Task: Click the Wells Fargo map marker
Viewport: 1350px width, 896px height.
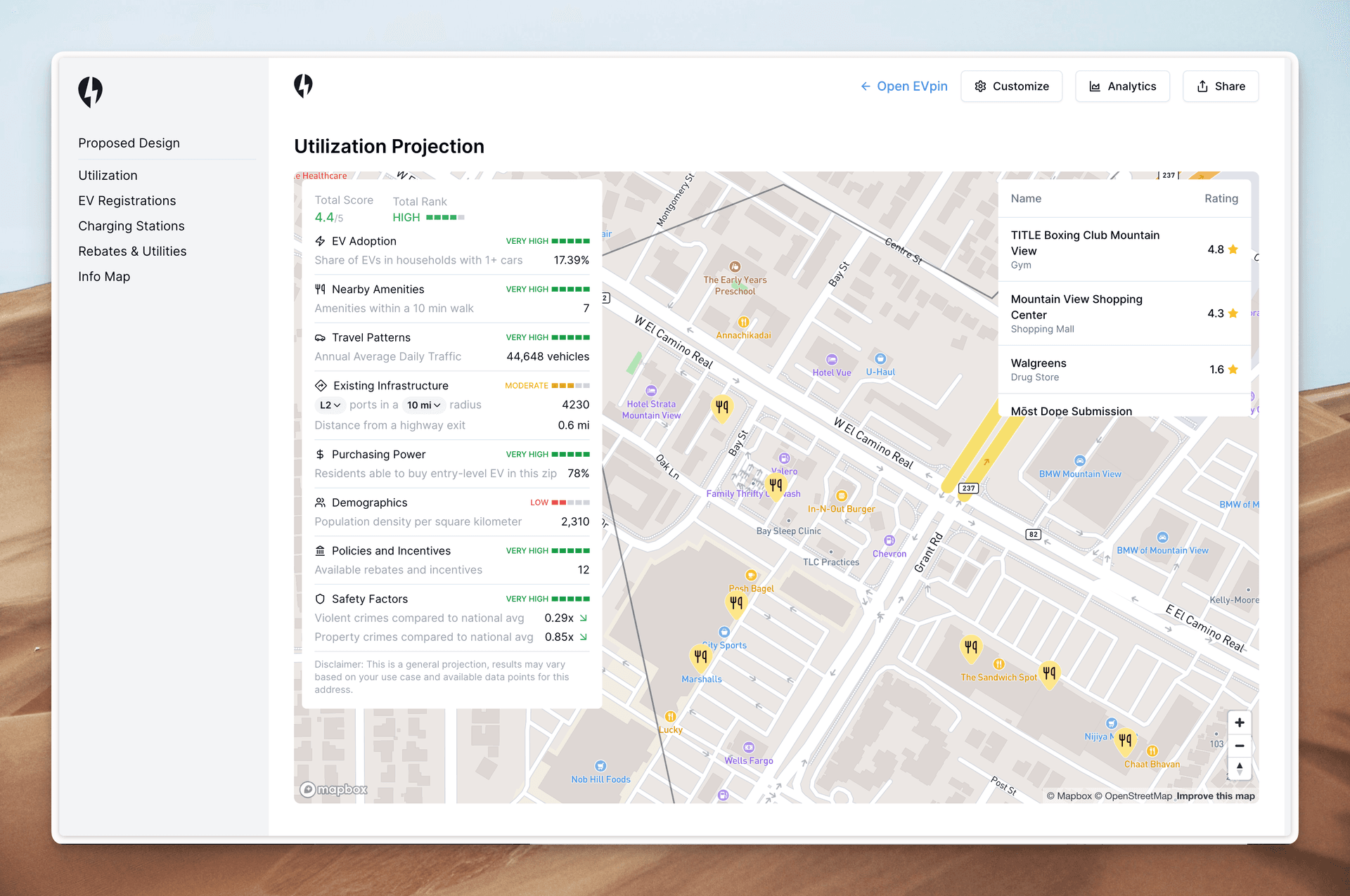Action: (749, 747)
